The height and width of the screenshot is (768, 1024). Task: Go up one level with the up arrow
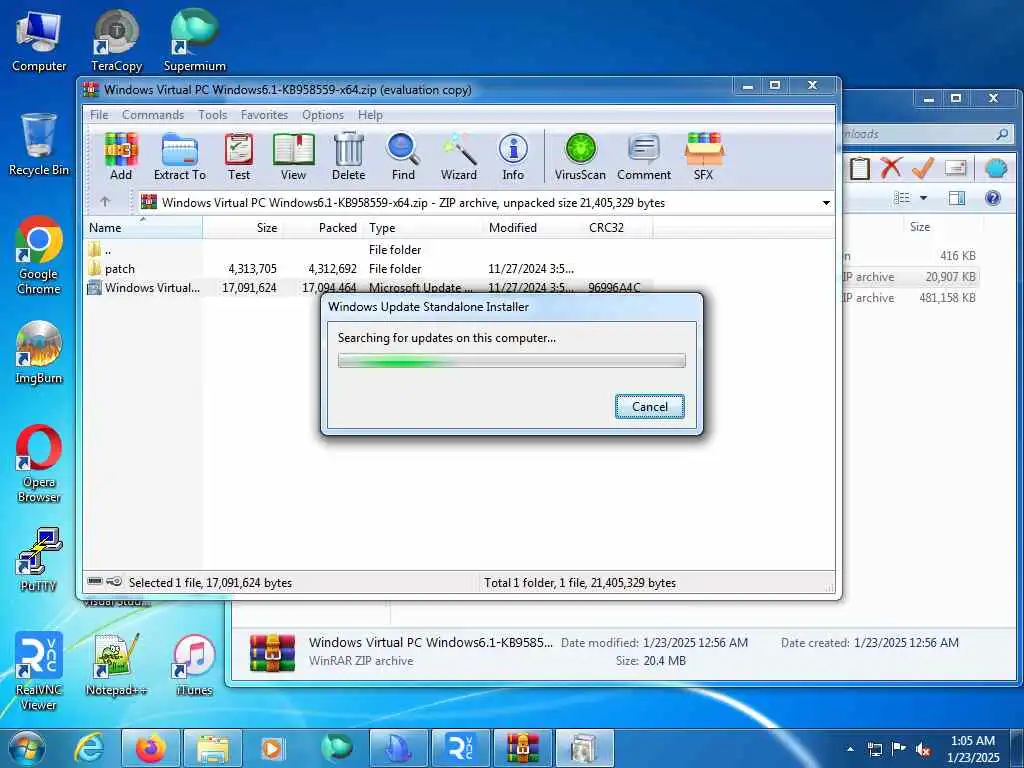pyautogui.click(x=105, y=202)
